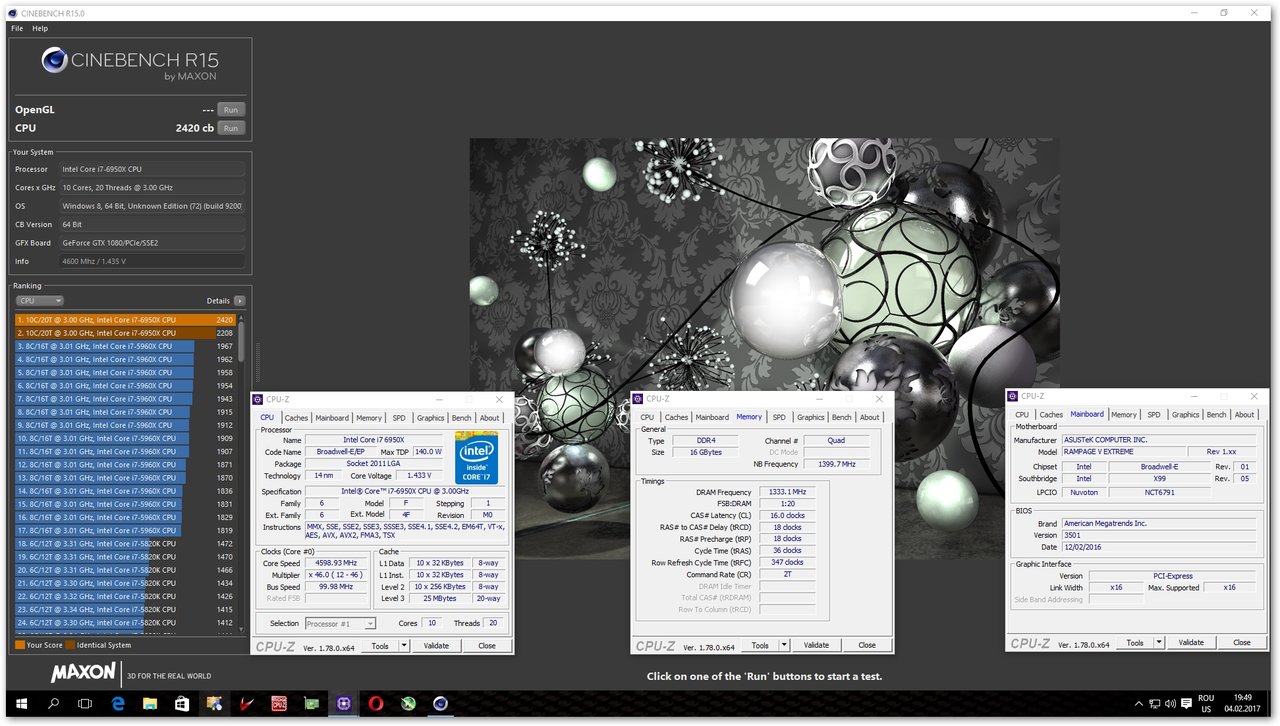
Task: Expand the Tools arrow in the CPU-Z Memory window
Action: (784, 645)
